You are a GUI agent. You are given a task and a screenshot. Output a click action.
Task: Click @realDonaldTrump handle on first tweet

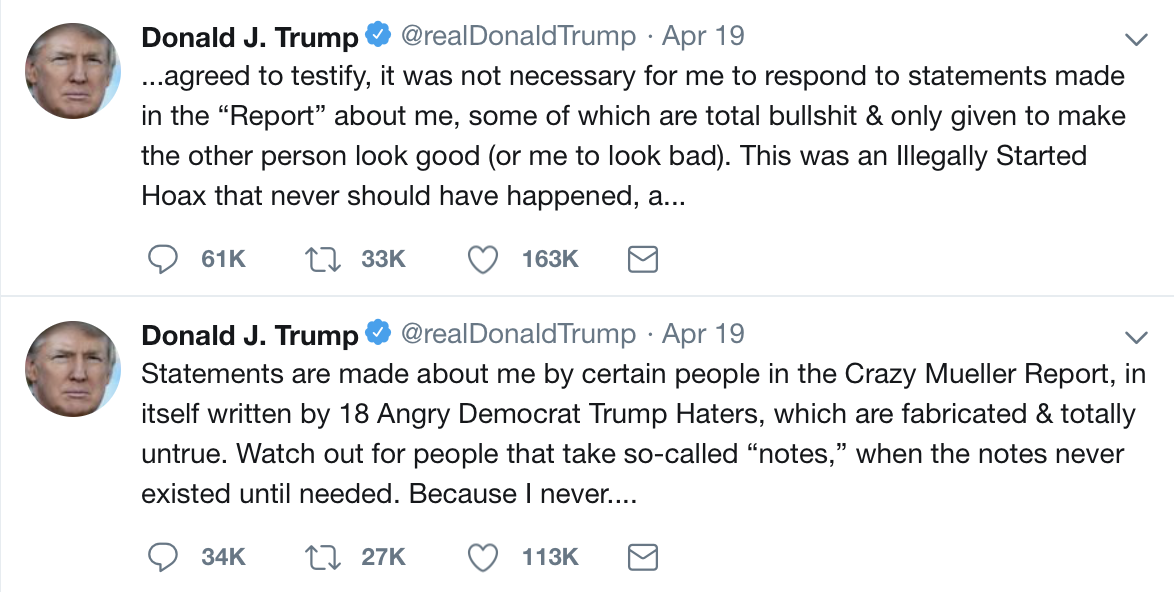517,37
